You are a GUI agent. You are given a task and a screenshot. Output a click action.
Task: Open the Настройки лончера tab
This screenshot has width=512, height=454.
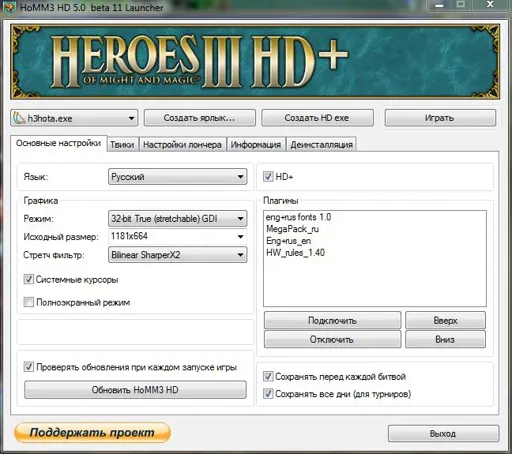click(x=182, y=145)
